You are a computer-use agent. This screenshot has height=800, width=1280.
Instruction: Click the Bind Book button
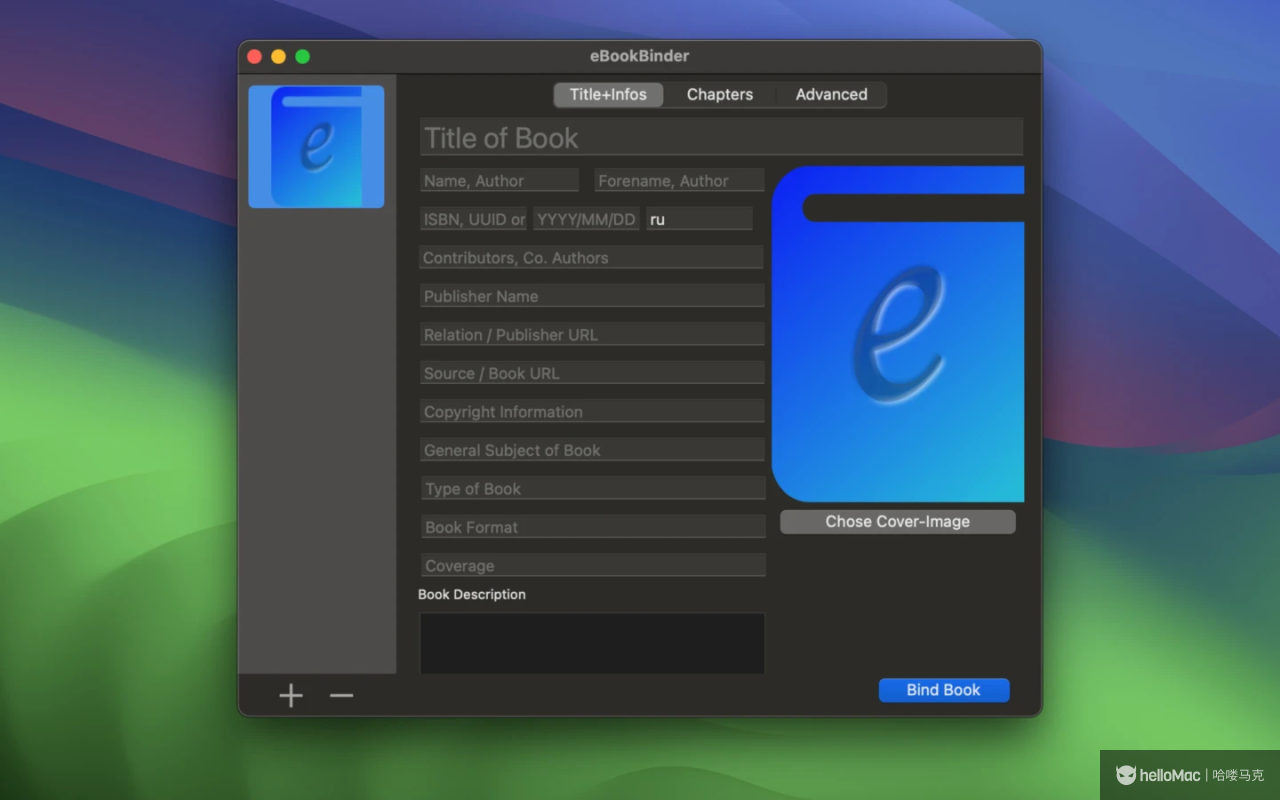944,690
